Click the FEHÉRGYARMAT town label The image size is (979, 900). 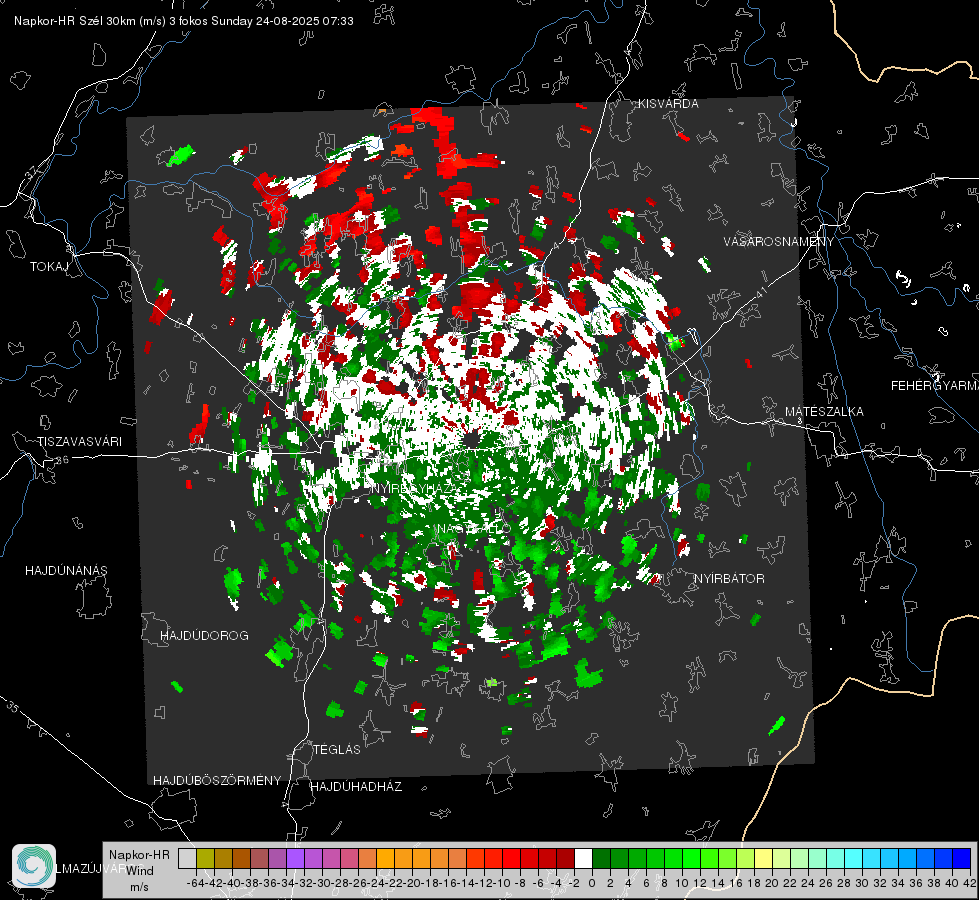point(935,386)
